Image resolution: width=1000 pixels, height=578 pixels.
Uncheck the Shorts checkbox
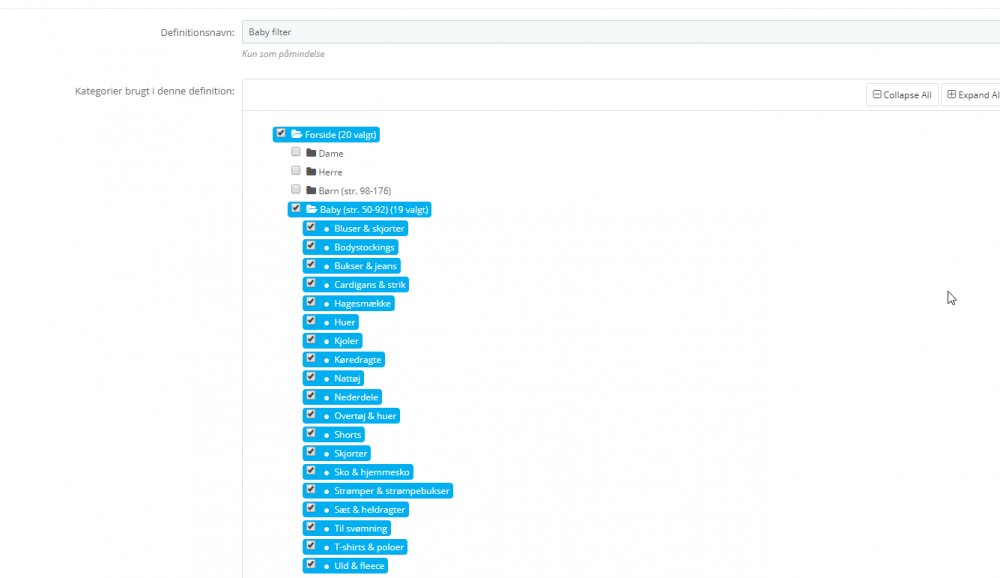click(311, 433)
